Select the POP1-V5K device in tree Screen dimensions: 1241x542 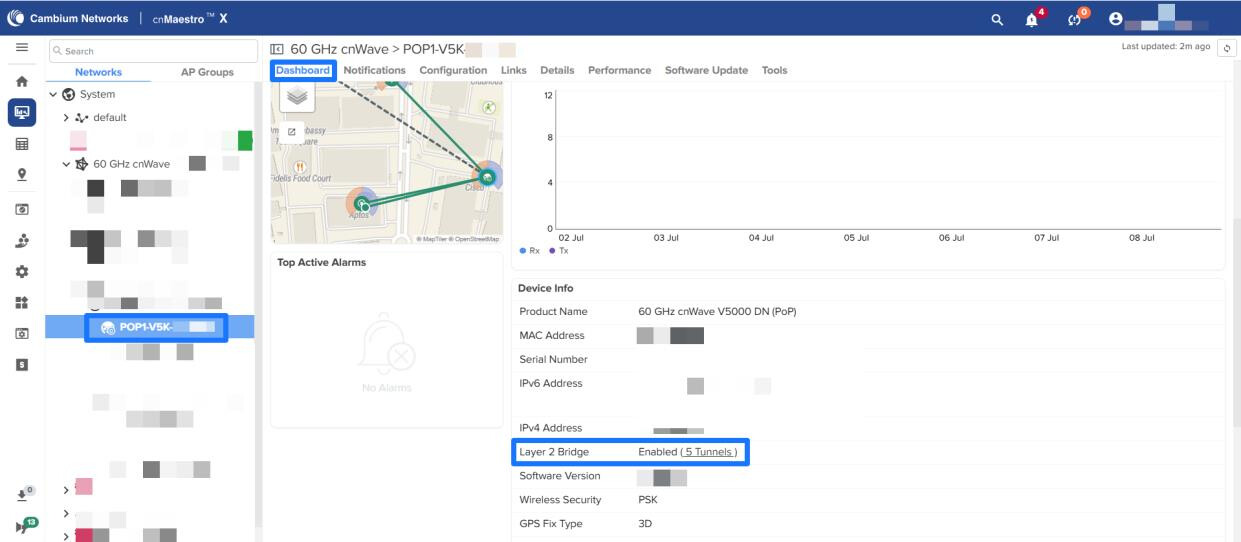[x=153, y=328]
